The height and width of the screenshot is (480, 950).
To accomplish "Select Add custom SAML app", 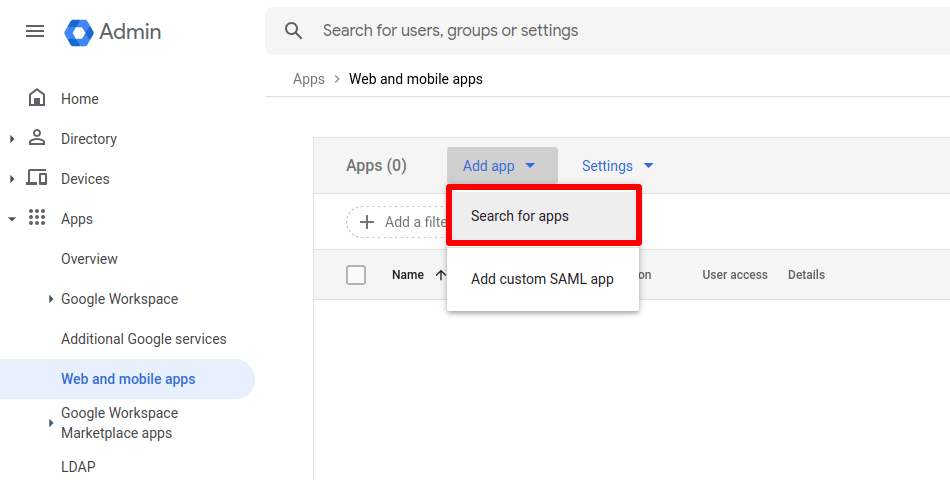I will click(x=542, y=279).
